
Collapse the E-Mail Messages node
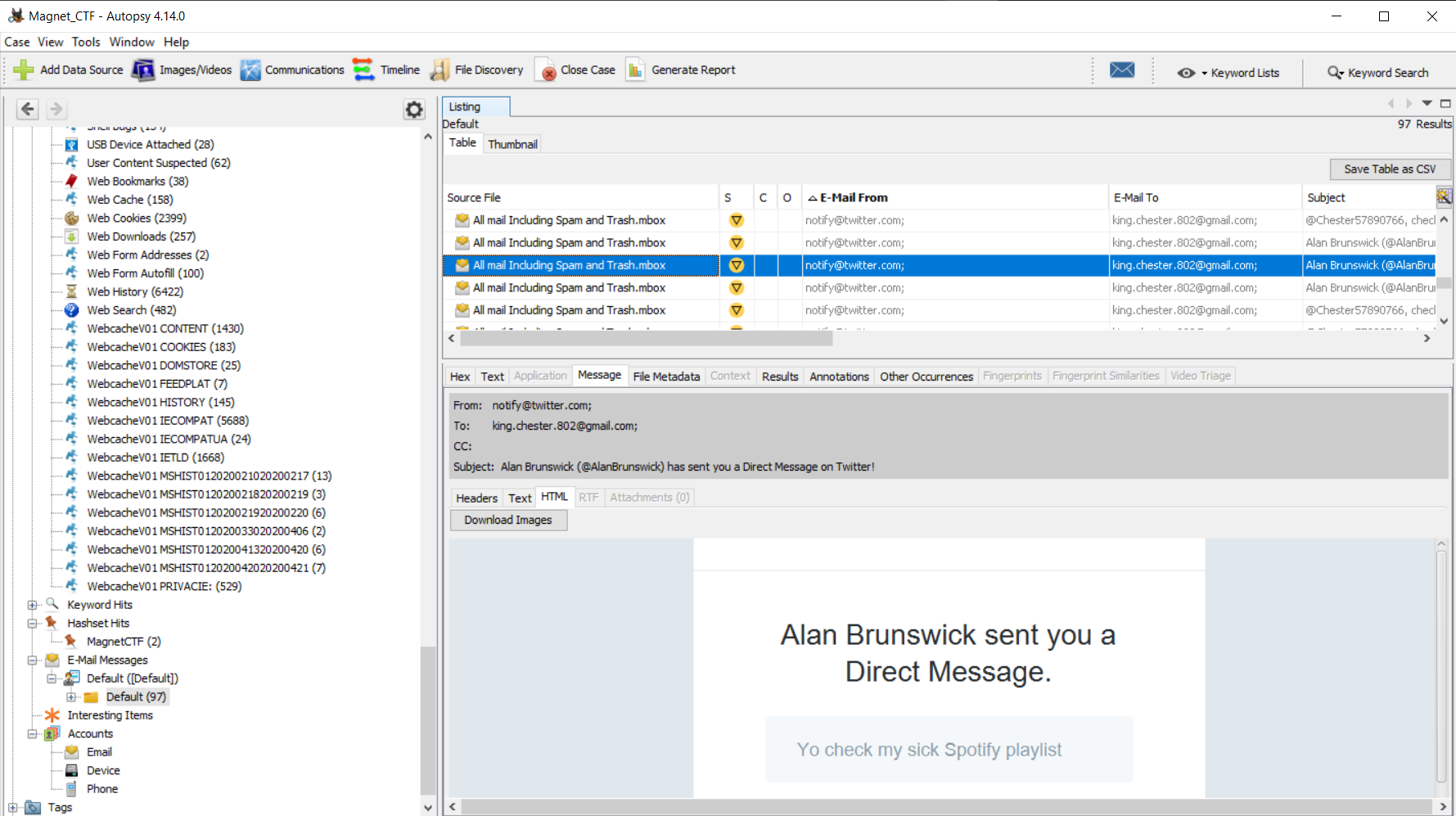pos(32,660)
